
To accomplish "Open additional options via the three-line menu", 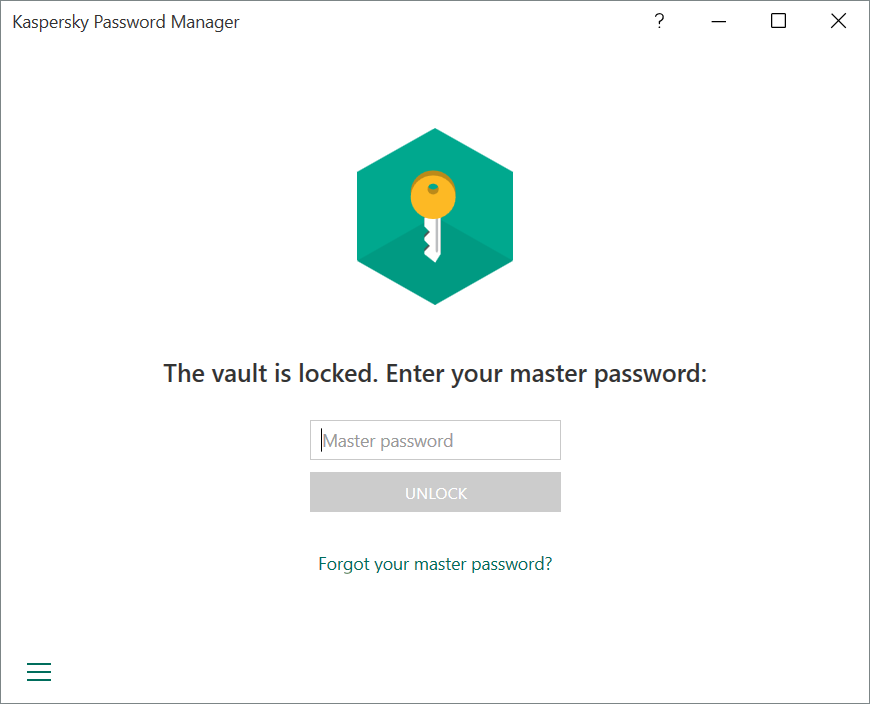I will click(x=39, y=671).
